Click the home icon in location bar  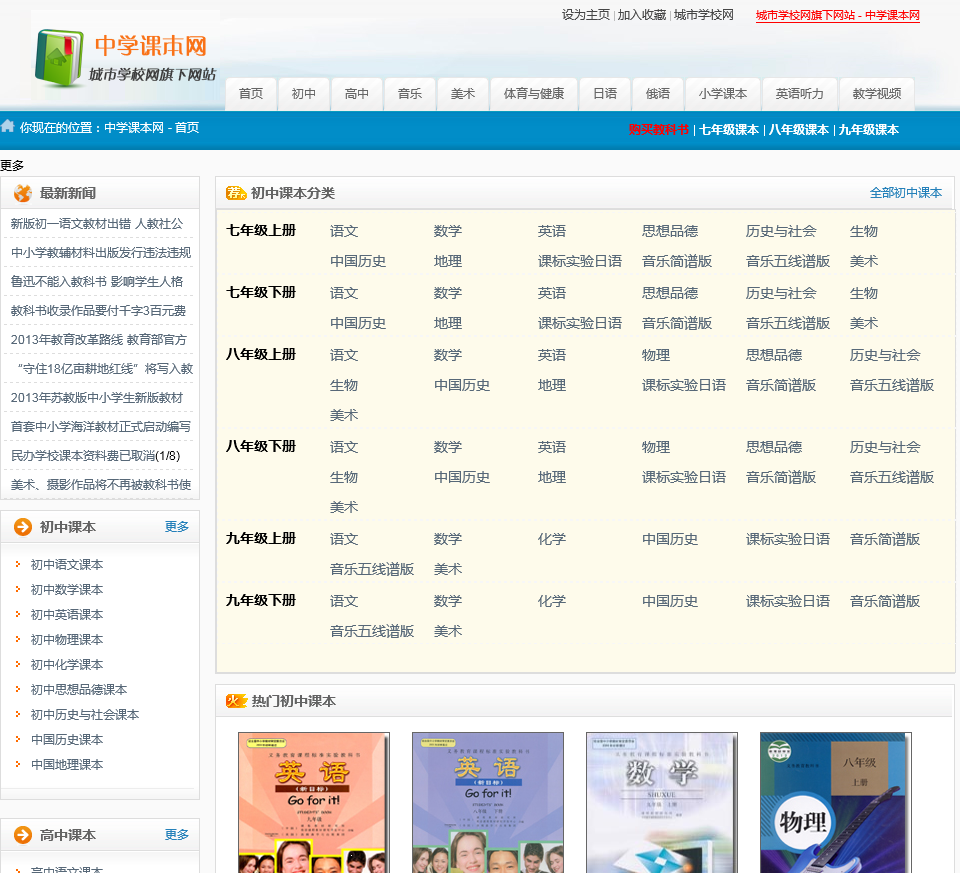8,126
